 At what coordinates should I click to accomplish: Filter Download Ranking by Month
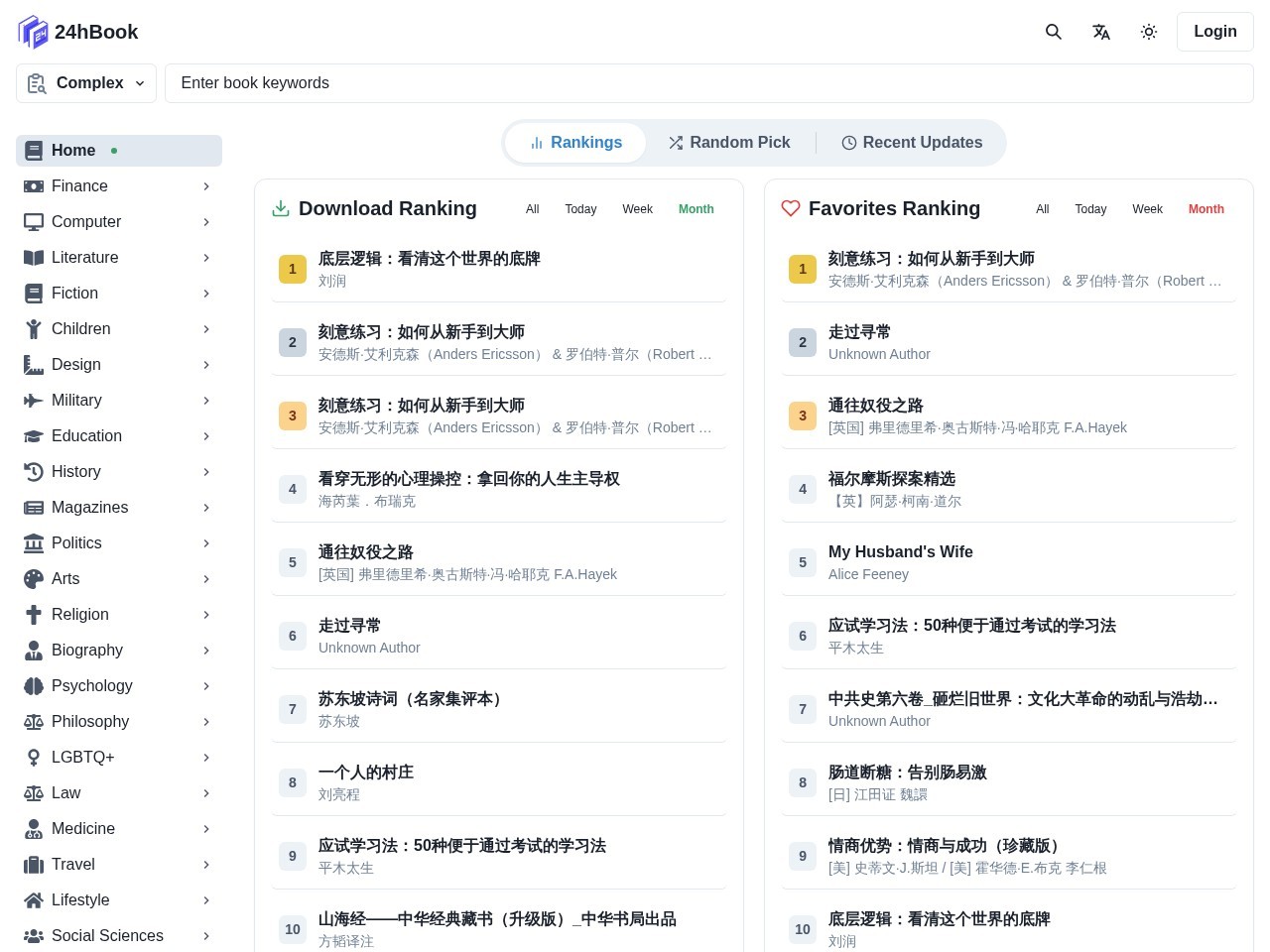click(x=697, y=209)
